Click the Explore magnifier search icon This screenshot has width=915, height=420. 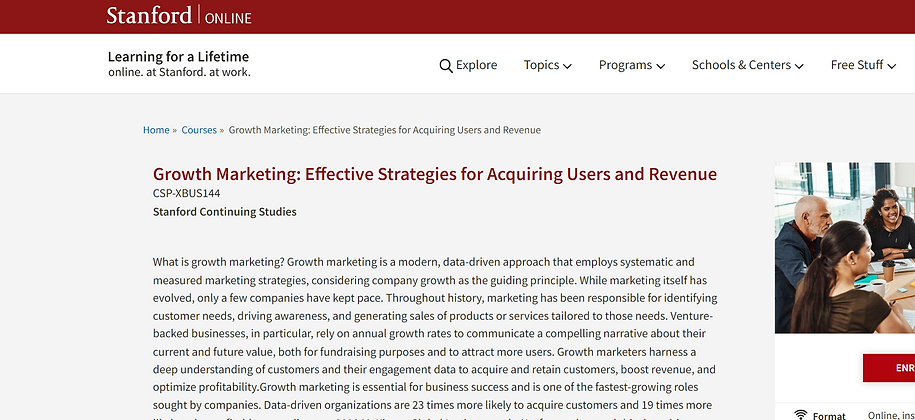(x=446, y=65)
